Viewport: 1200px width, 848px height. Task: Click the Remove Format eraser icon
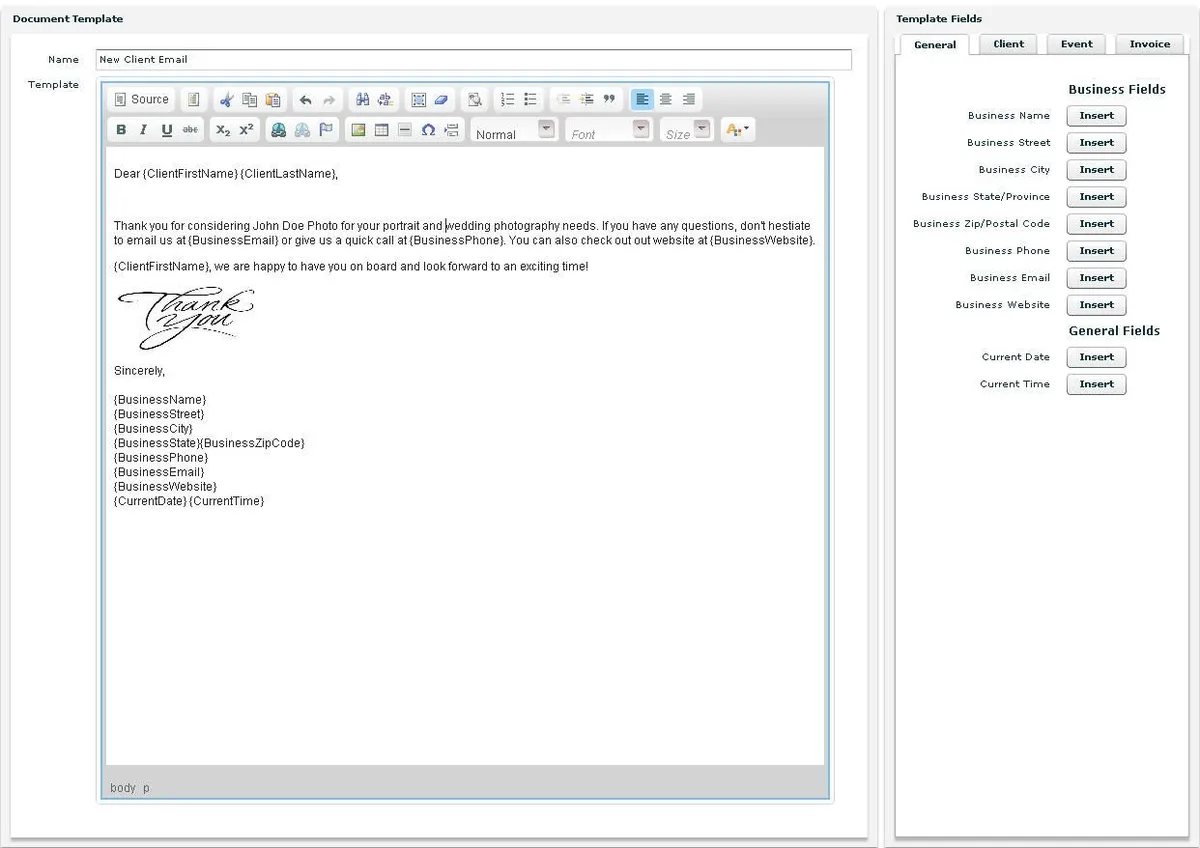pyautogui.click(x=442, y=100)
